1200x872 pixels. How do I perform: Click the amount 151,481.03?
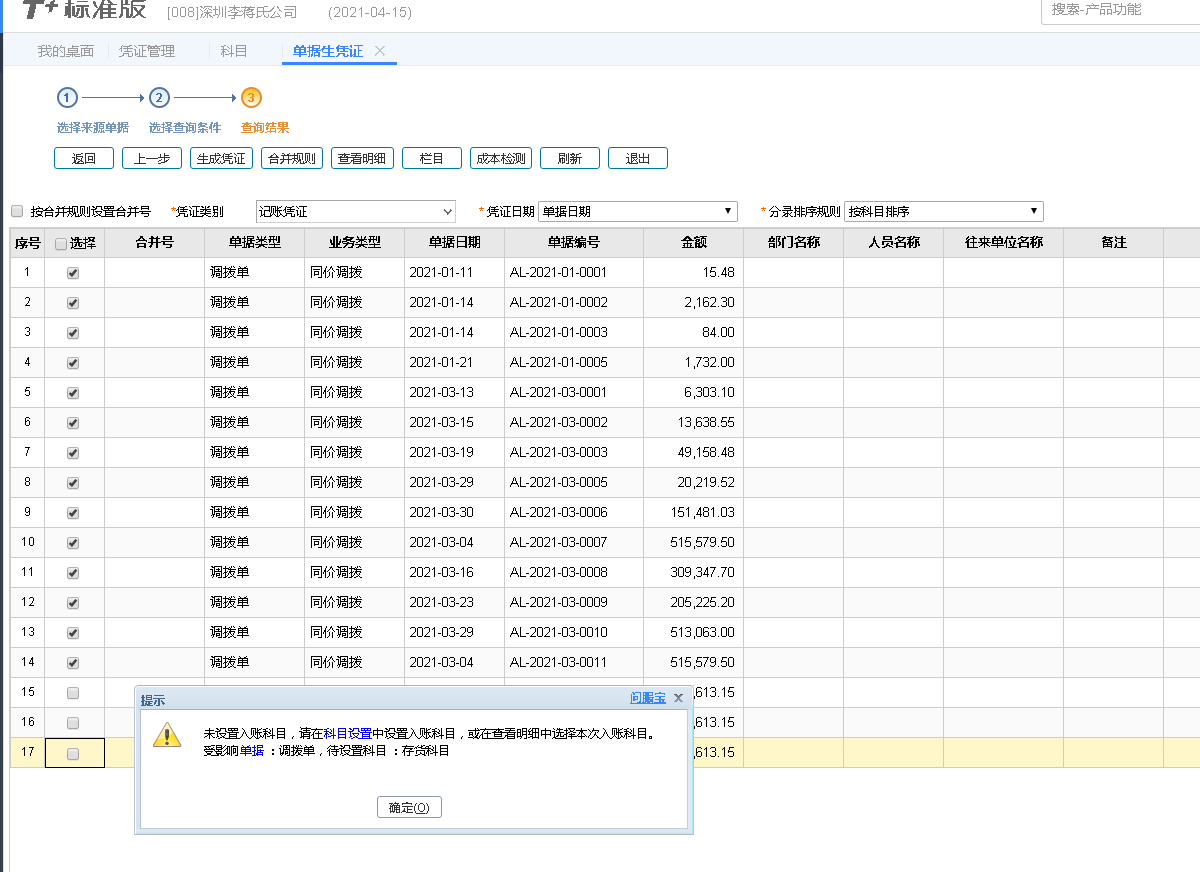704,512
